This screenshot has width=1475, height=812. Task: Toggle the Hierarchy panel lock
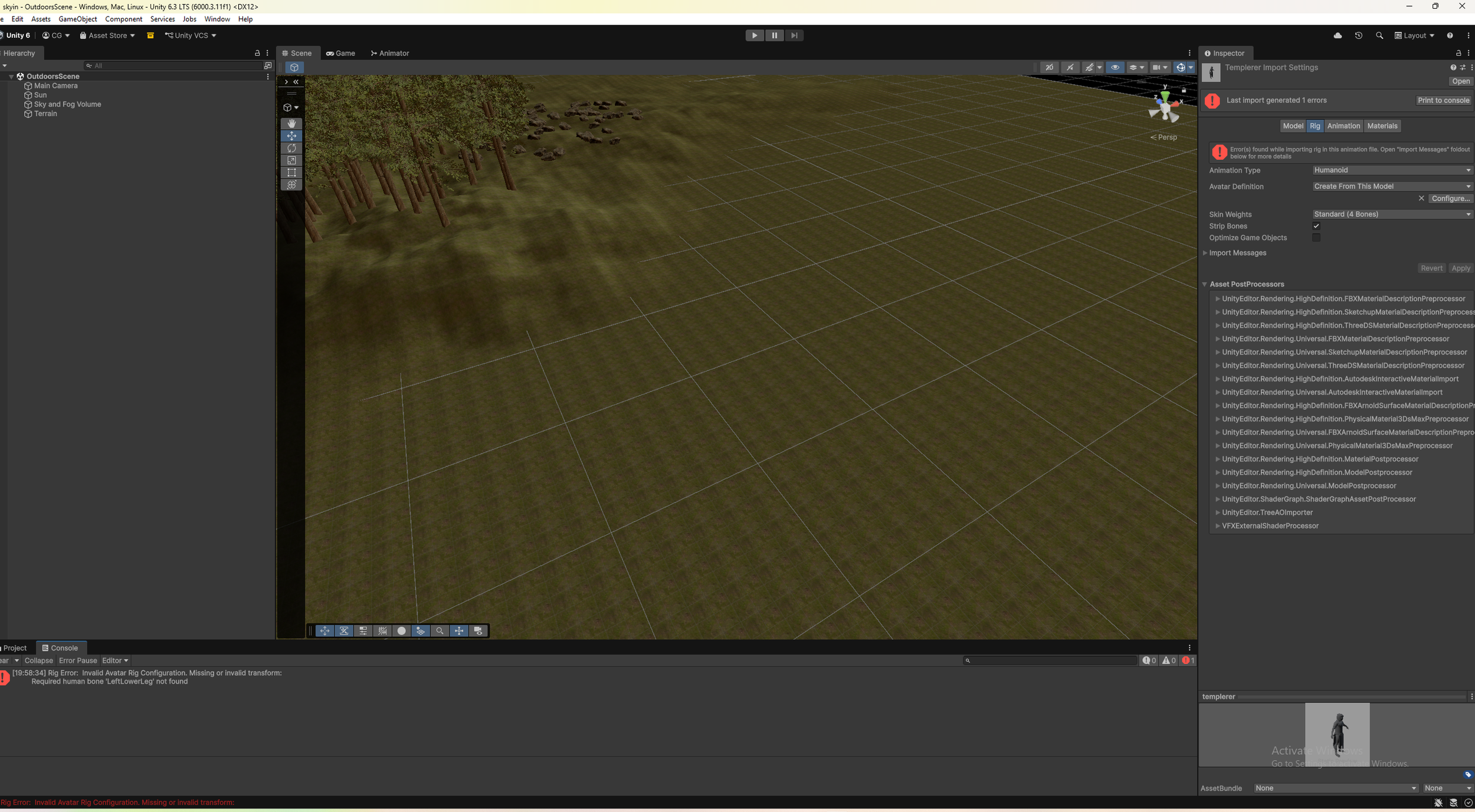coord(257,53)
